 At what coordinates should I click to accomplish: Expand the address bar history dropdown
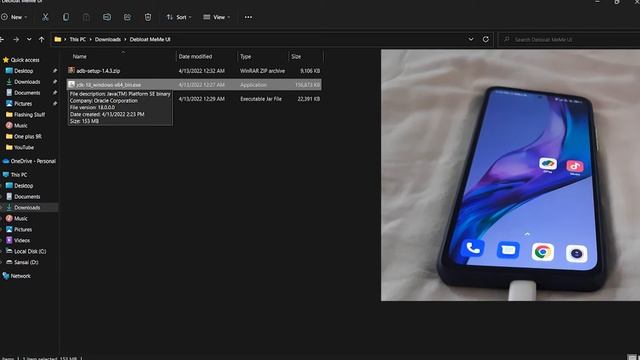[x=471, y=40]
